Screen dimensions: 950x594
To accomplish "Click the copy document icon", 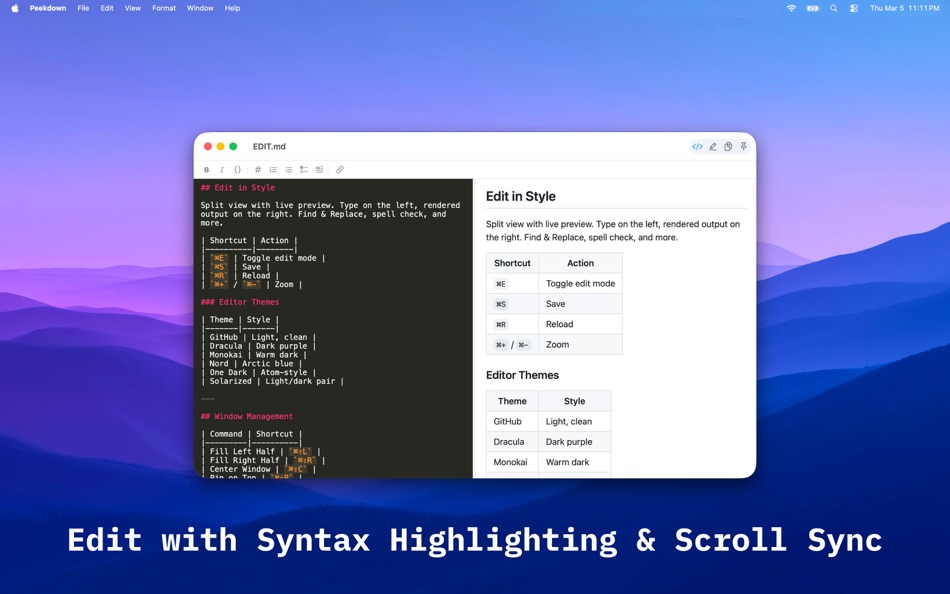I will (x=728, y=147).
